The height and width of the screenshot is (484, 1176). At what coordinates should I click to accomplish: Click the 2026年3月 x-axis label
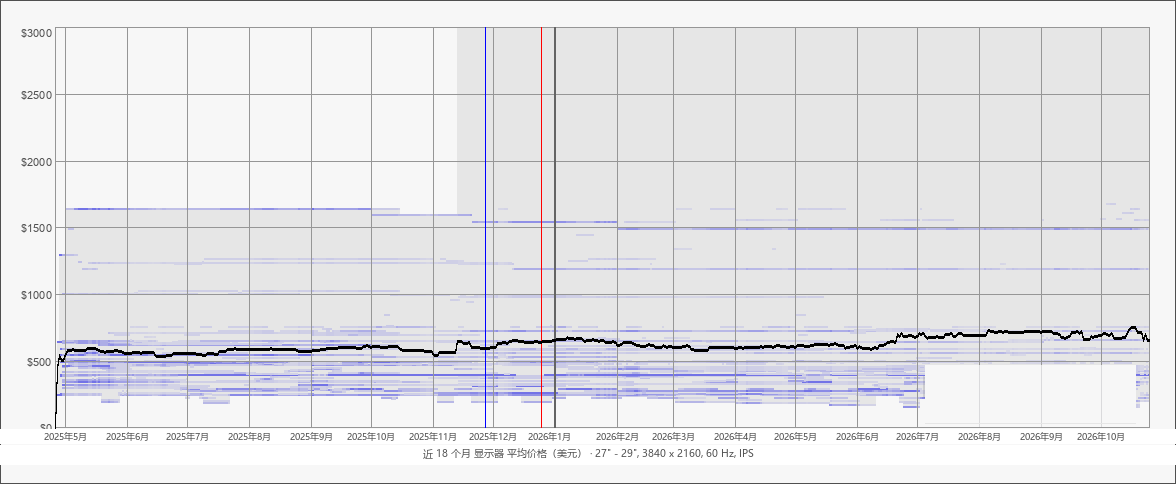pos(674,436)
